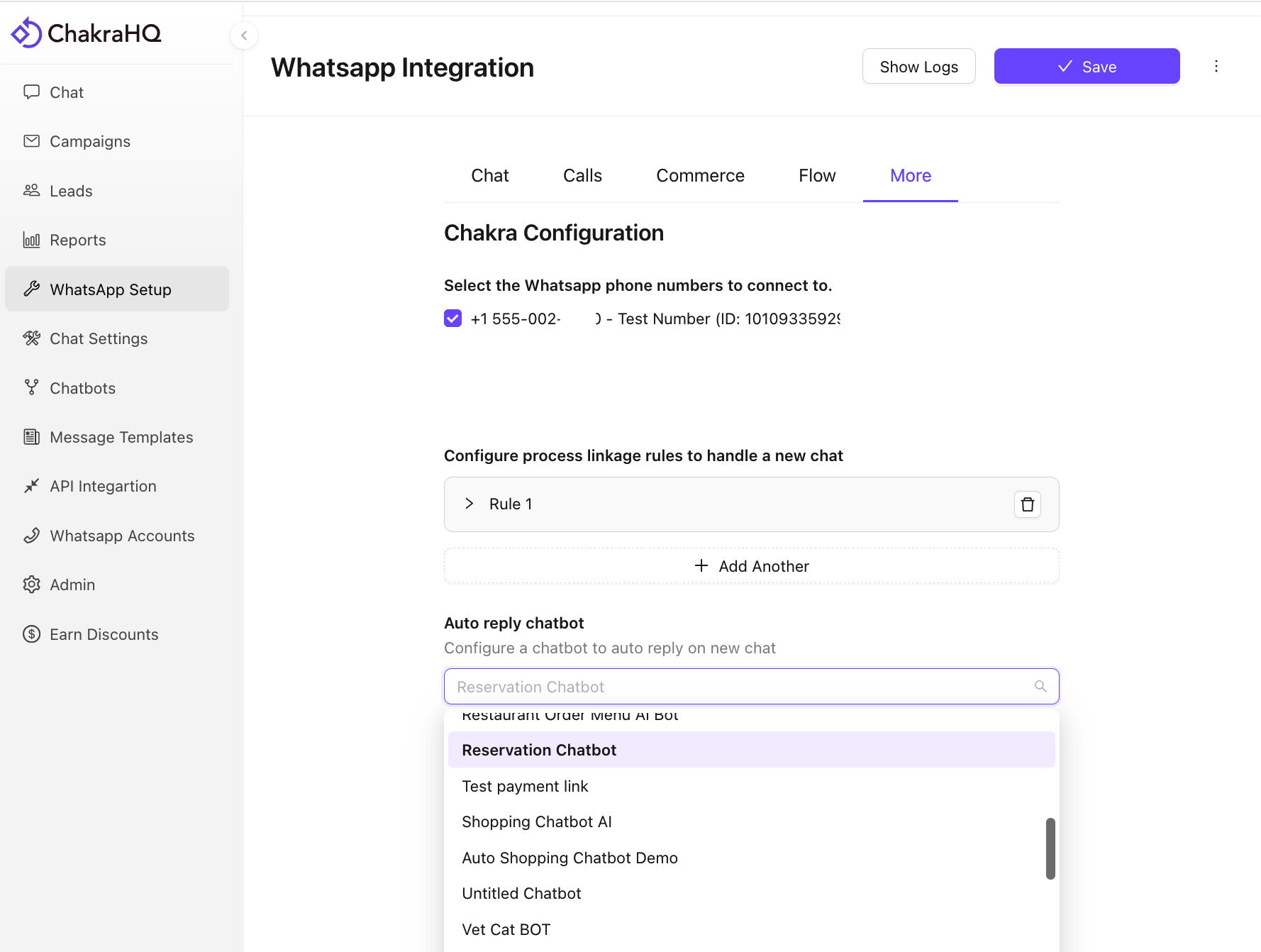Image resolution: width=1261 pixels, height=952 pixels.
Task: Click the chatbot dropdown list scrollbar
Action: pos(1050,848)
